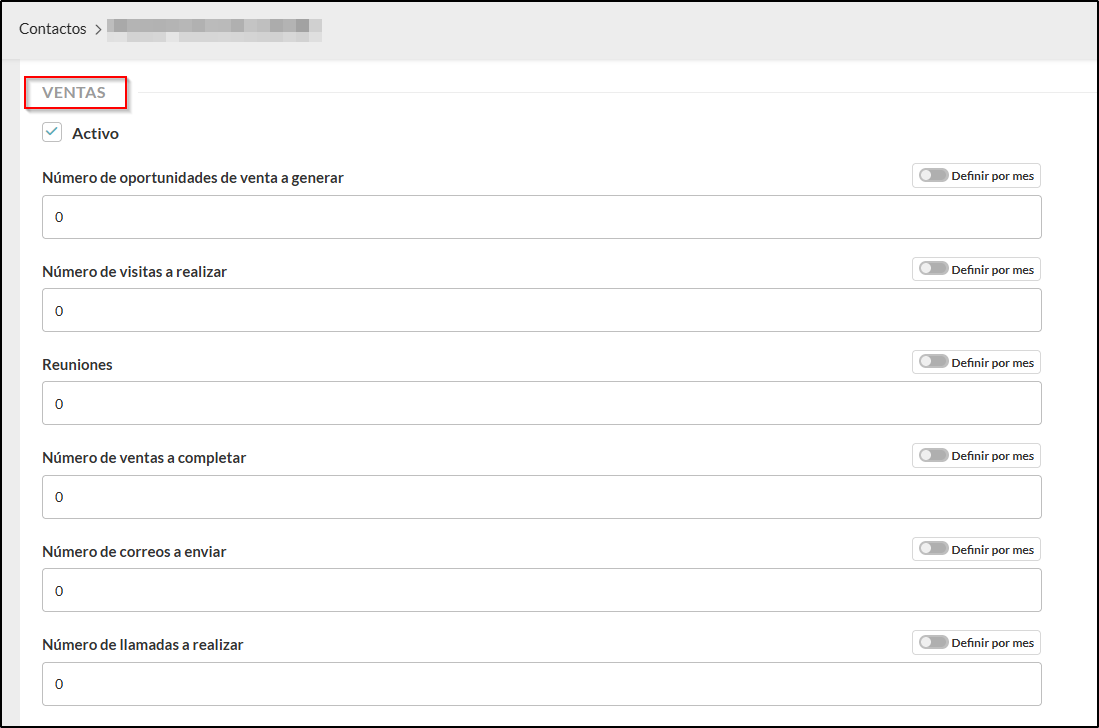Click the breadcrumb chevron separator after Contactos
This screenshot has height=728, width=1099.
(98, 30)
